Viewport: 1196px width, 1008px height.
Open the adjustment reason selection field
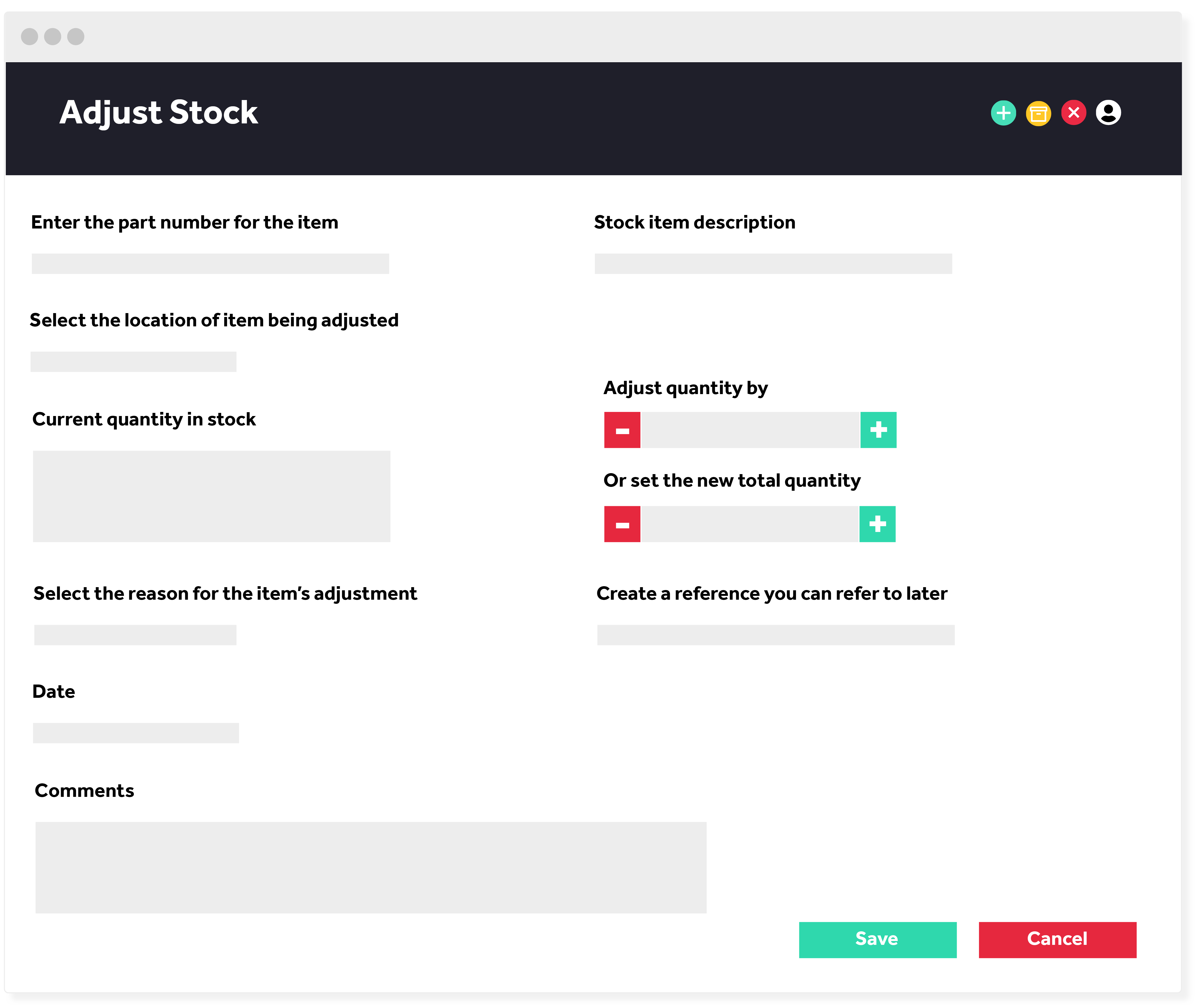[x=135, y=635]
